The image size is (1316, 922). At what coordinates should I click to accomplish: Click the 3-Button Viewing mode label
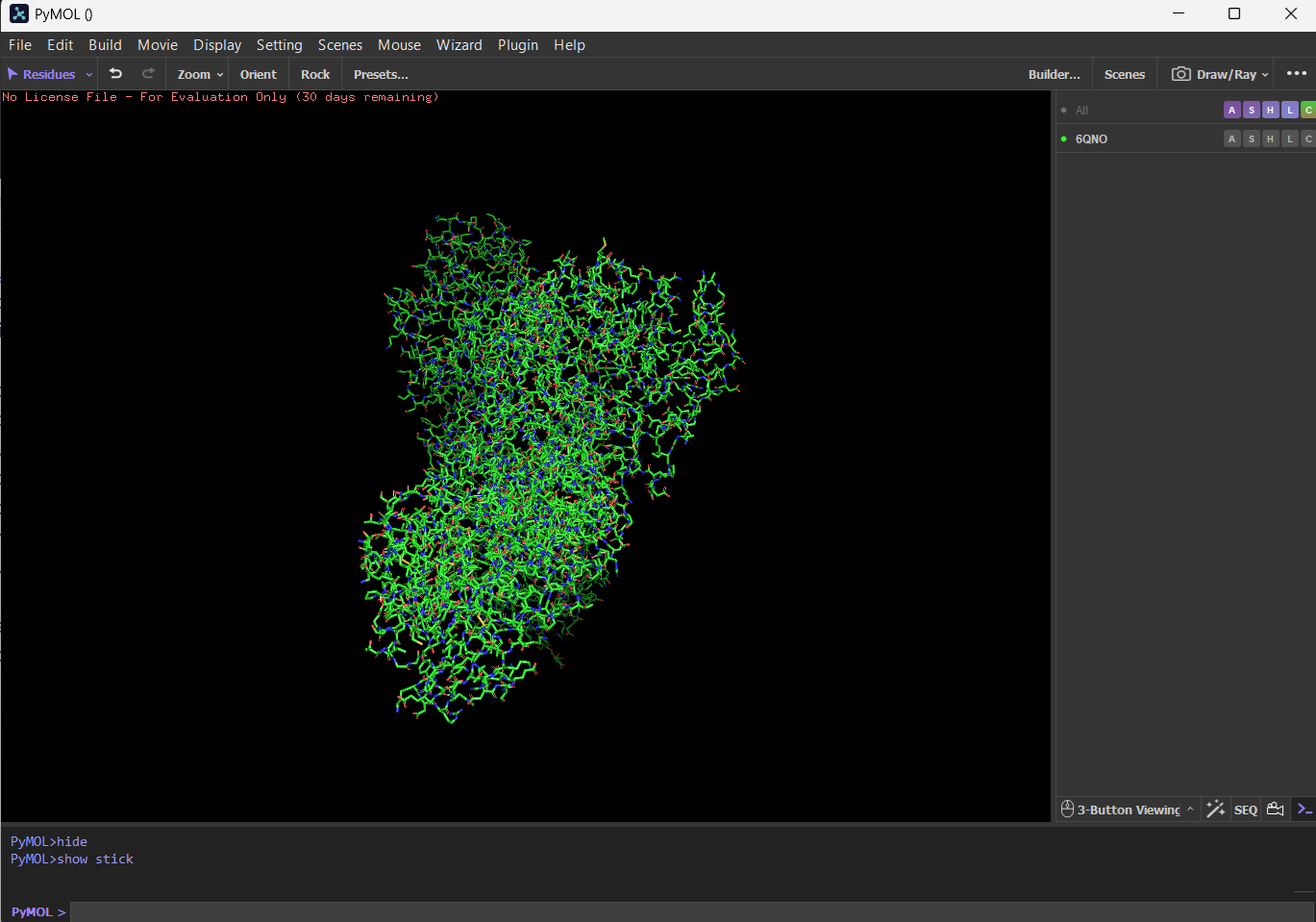tap(1129, 810)
